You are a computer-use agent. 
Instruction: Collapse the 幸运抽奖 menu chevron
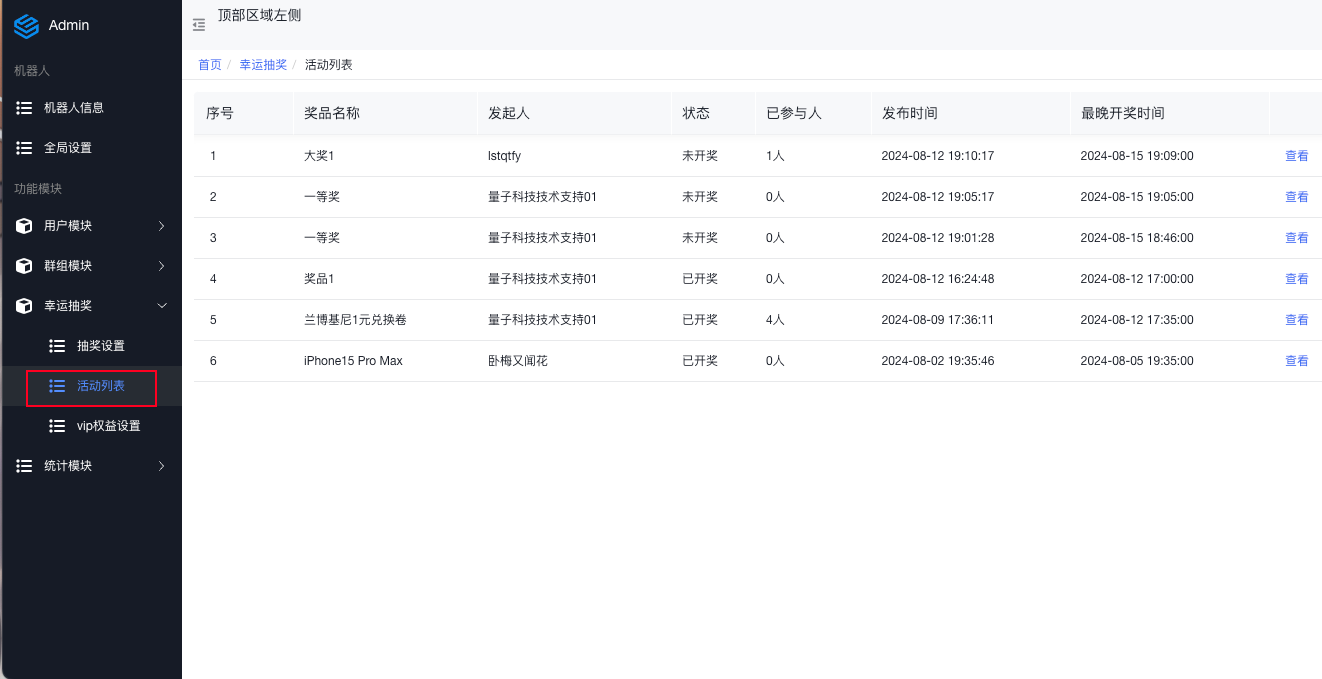162,306
